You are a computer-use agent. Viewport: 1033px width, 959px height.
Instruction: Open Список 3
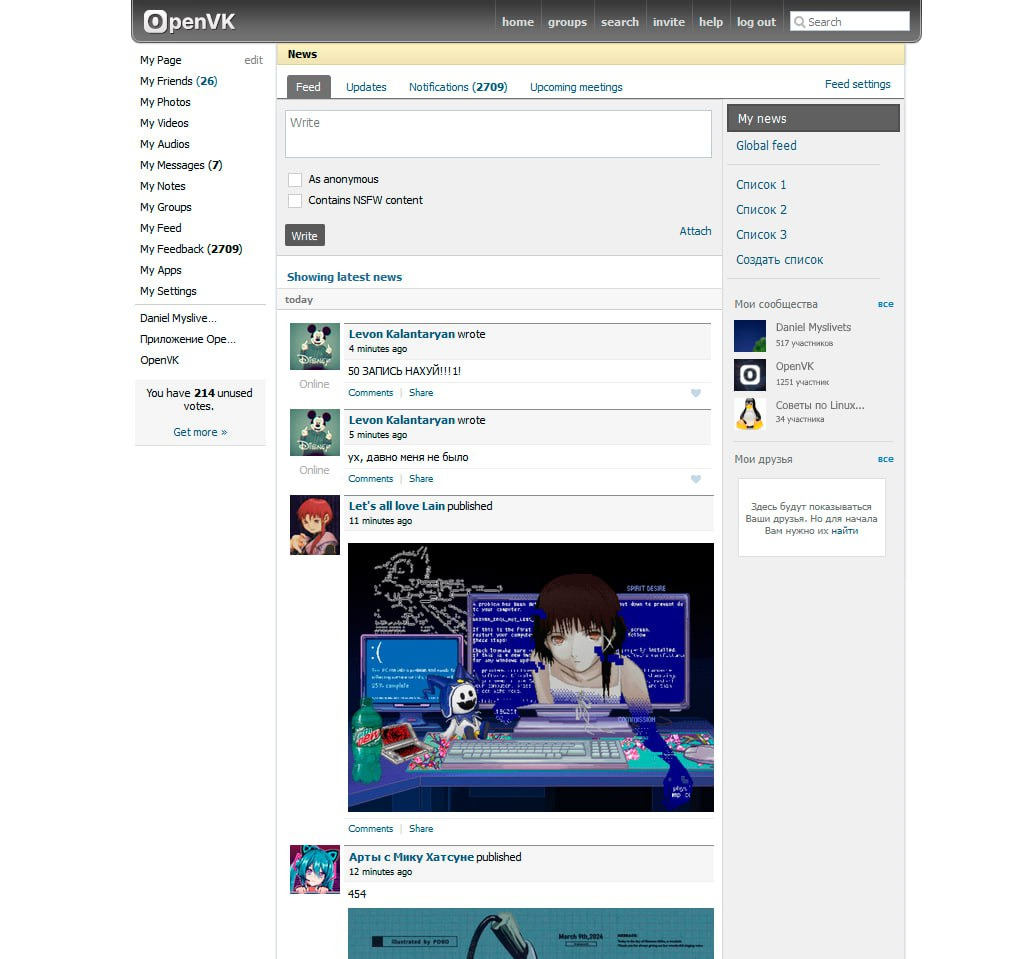(762, 235)
